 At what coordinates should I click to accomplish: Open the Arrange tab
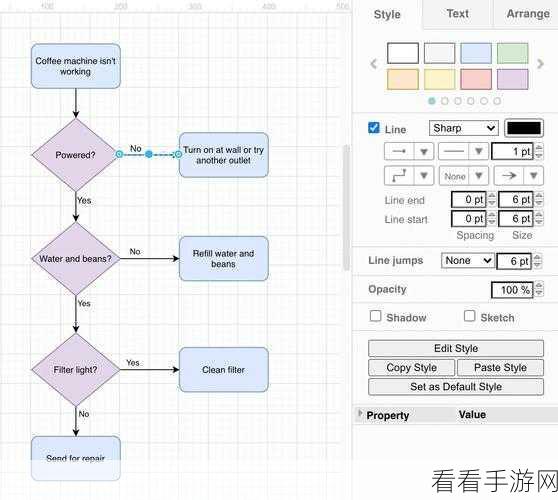(x=528, y=14)
